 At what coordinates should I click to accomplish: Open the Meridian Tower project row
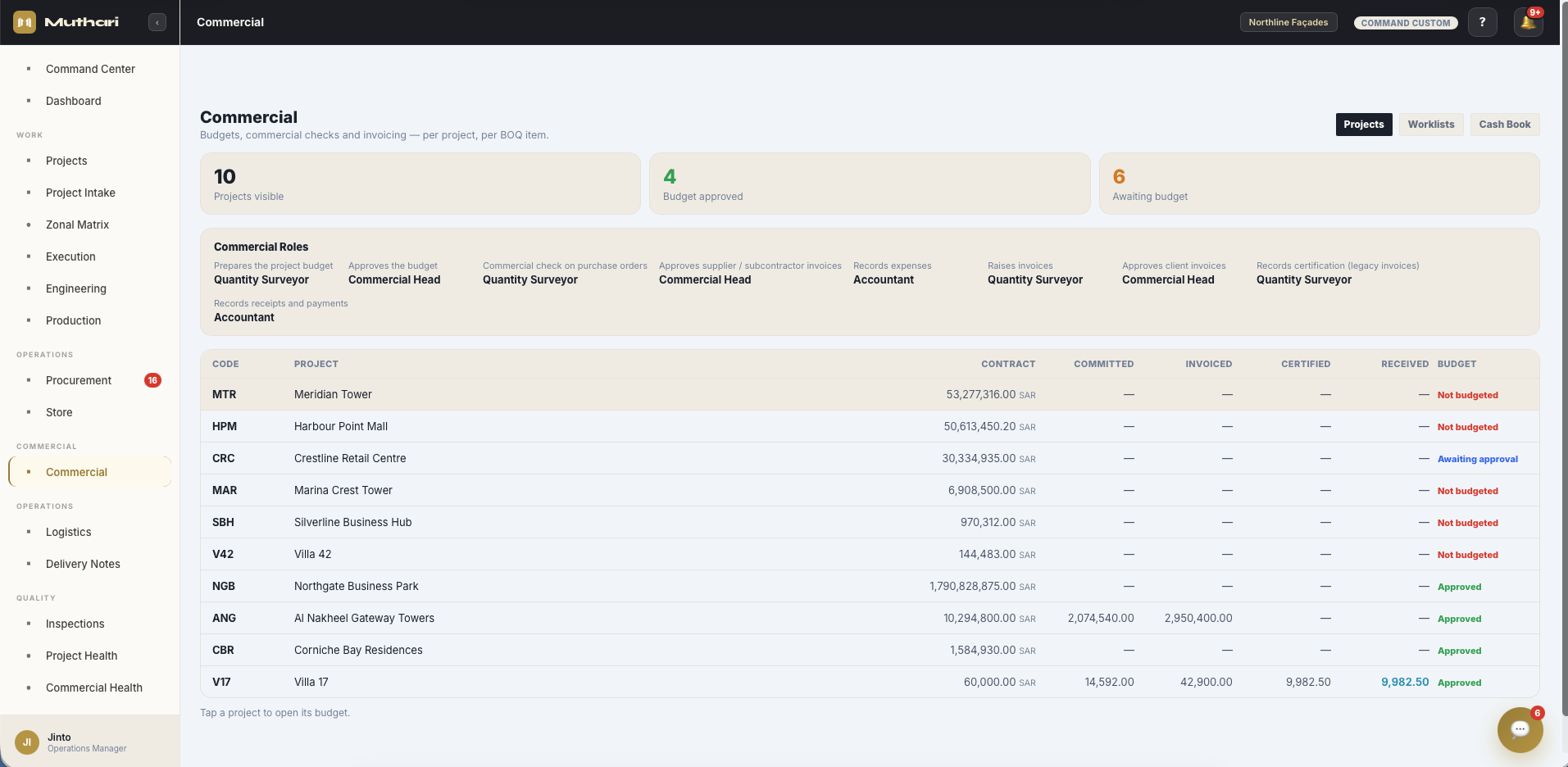[870, 394]
